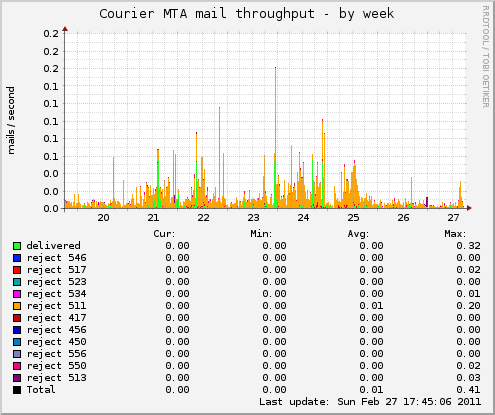The height and width of the screenshot is (415, 495).
Task: Click the 'delivered' legend label
Action: (54, 246)
